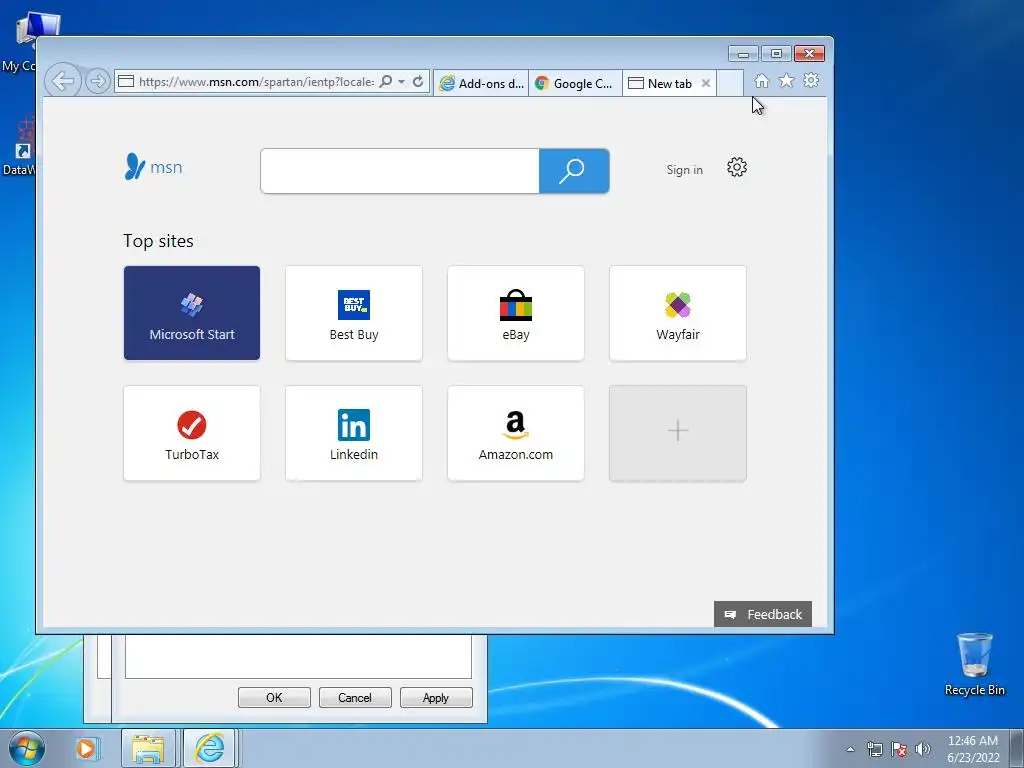Click the msn search text box
Screen dimensions: 1024x768
[400, 171]
